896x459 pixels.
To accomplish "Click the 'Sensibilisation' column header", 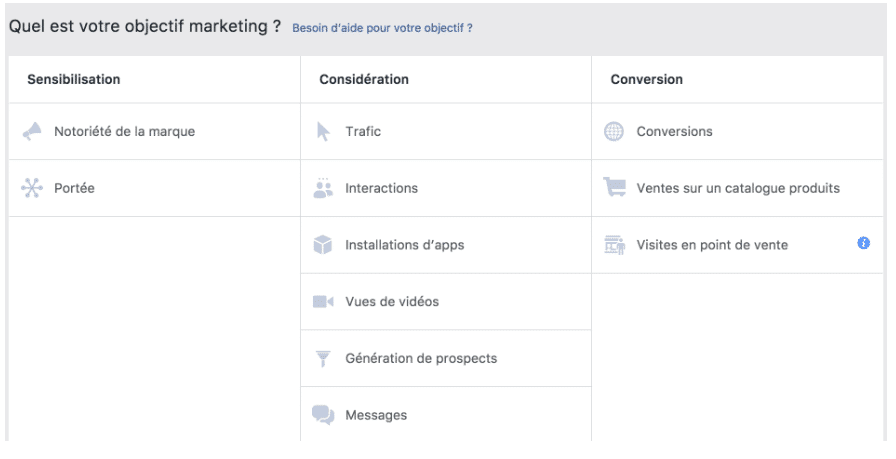I will (x=74, y=80).
